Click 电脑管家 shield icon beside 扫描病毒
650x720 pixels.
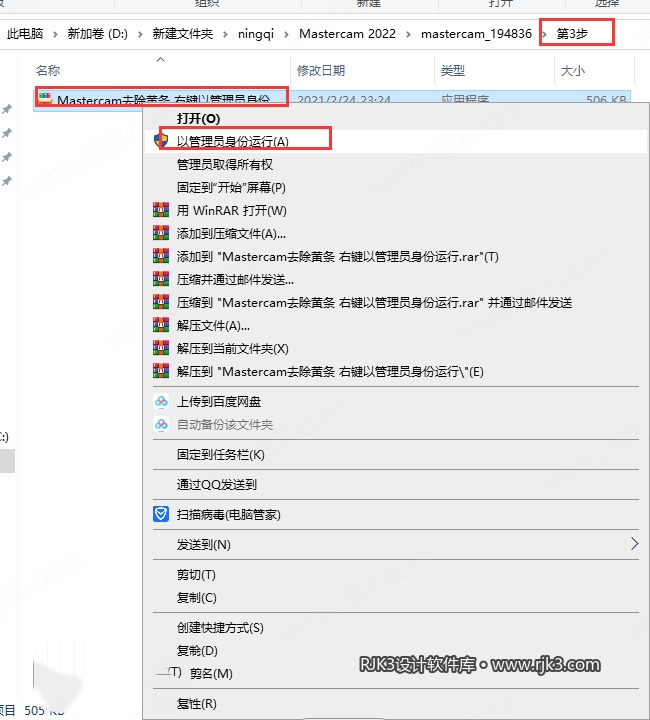click(x=161, y=514)
